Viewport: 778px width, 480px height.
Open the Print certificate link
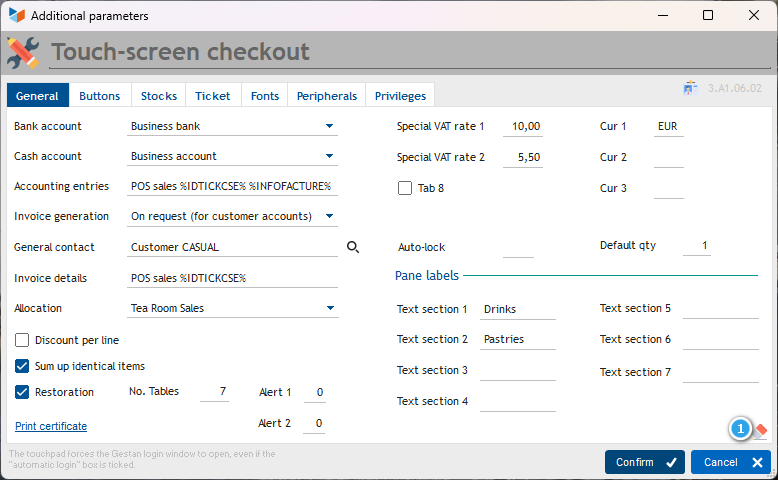[x=51, y=426]
